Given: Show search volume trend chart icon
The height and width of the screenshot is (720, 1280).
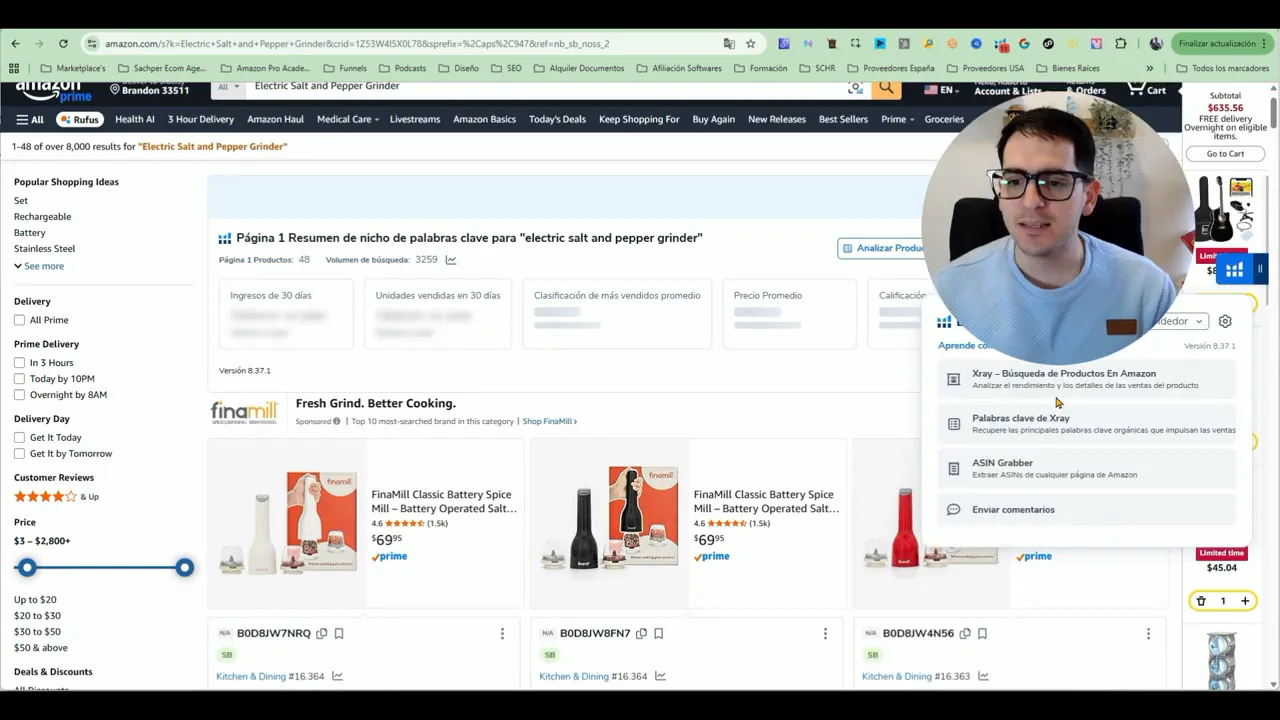Looking at the screenshot, I should pyautogui.click(x=451, y=260).
